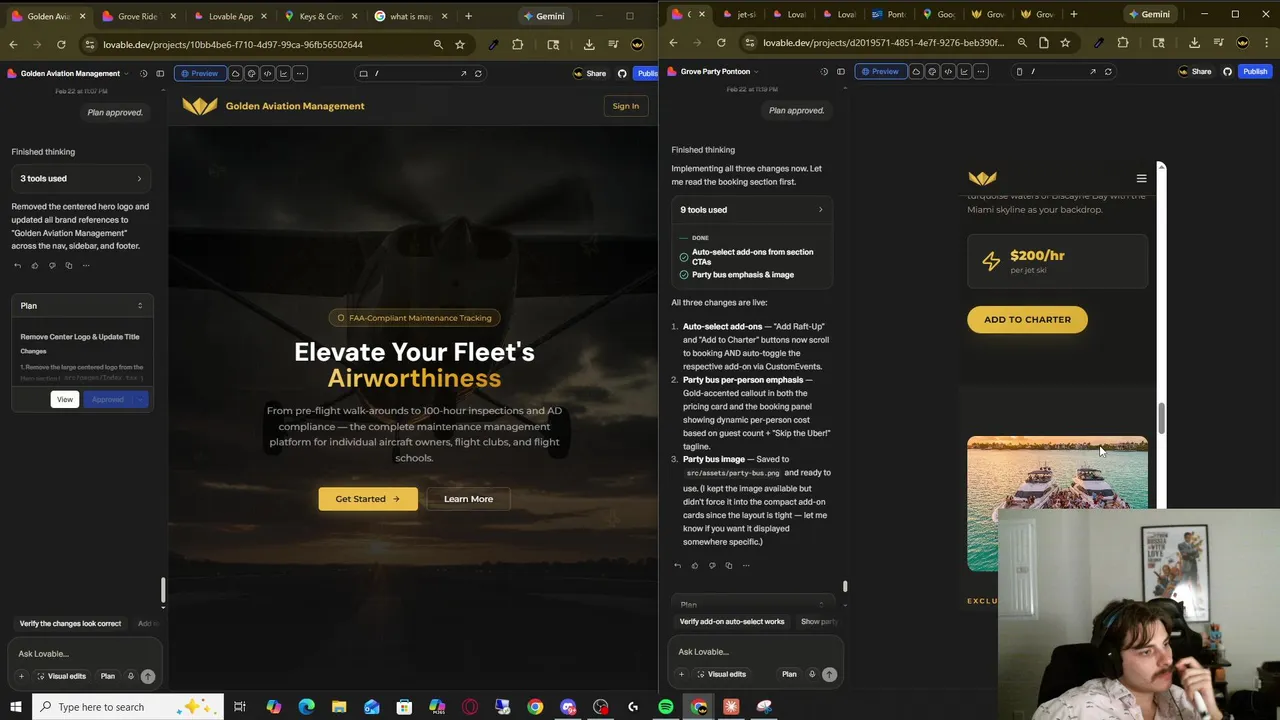Collapse the Plan card in Golden Aviation chat
The width and height of the screenshot is (1280, 720).
(x=140, y=306)
